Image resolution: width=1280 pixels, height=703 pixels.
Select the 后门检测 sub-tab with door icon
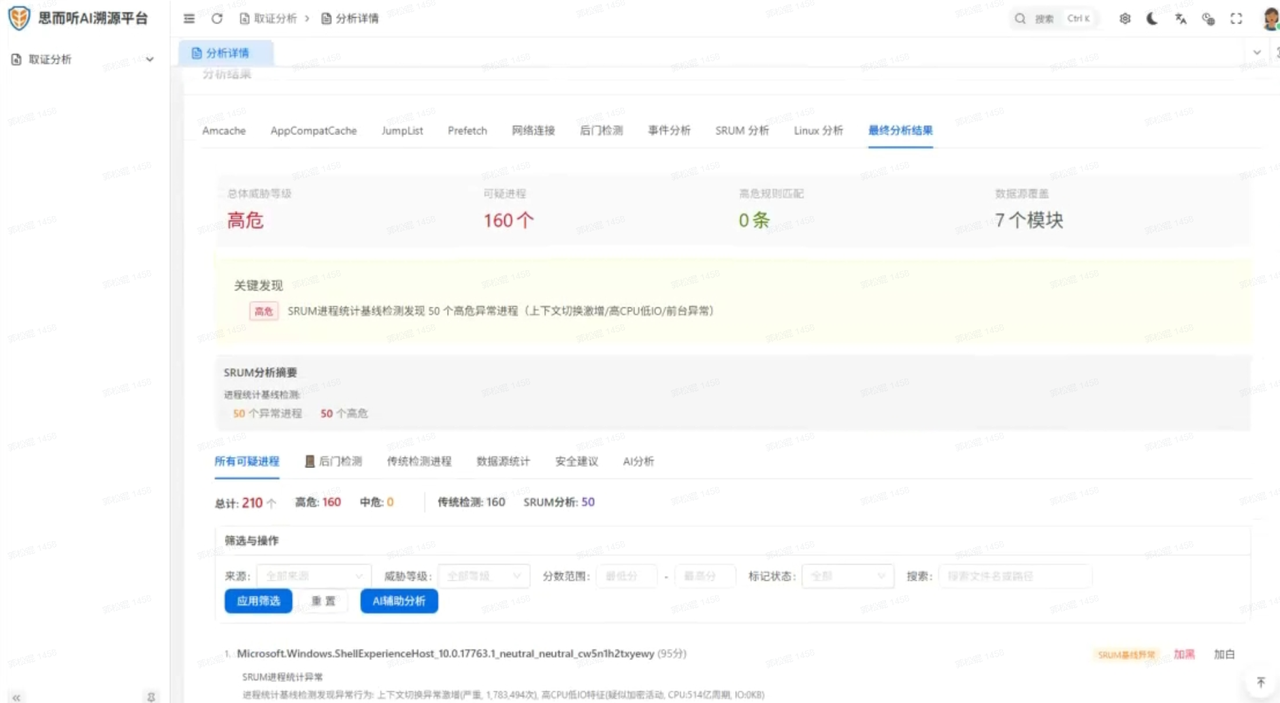[333, 462]
